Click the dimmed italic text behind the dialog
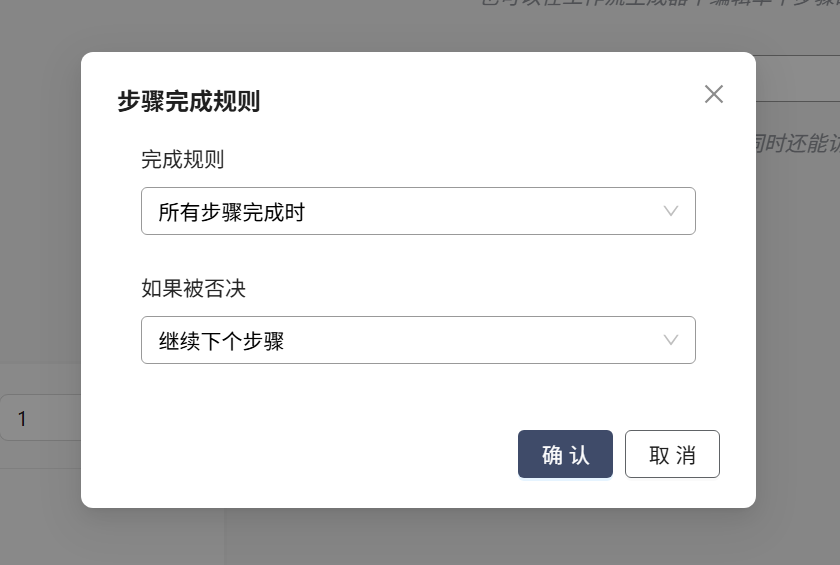The image size is (840, 565). pos(797,143)
